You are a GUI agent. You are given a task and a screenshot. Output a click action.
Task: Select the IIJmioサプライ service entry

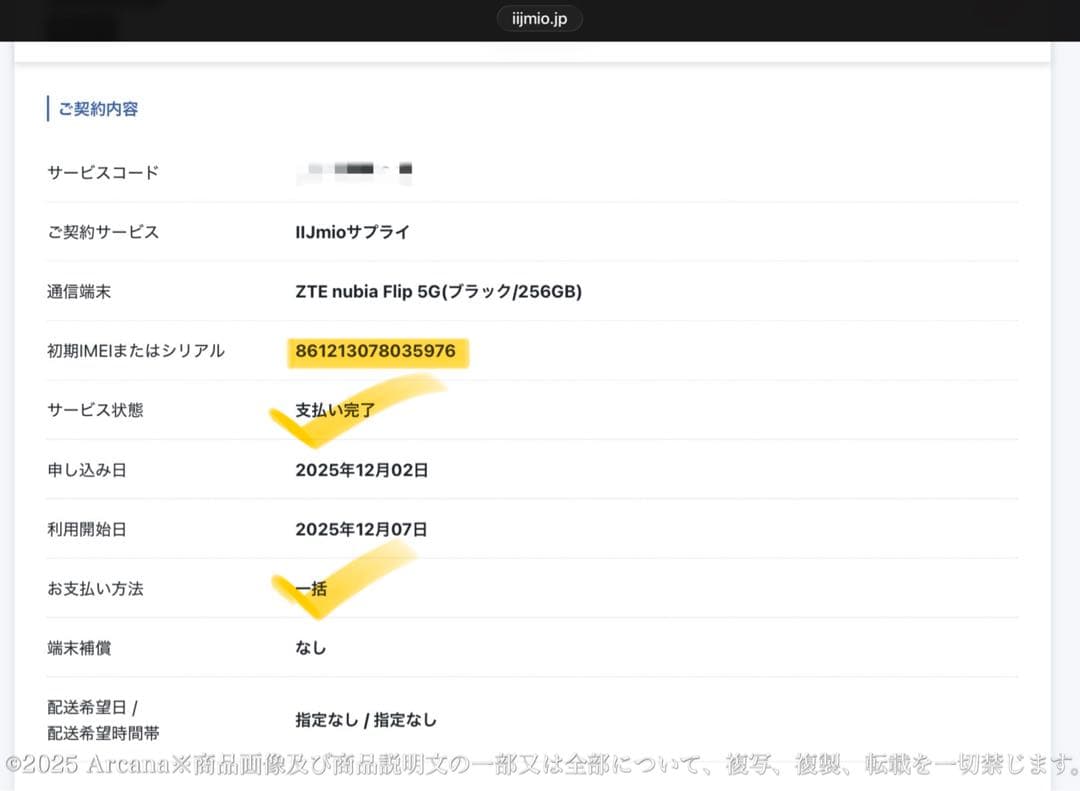click(x=352, y=231)
